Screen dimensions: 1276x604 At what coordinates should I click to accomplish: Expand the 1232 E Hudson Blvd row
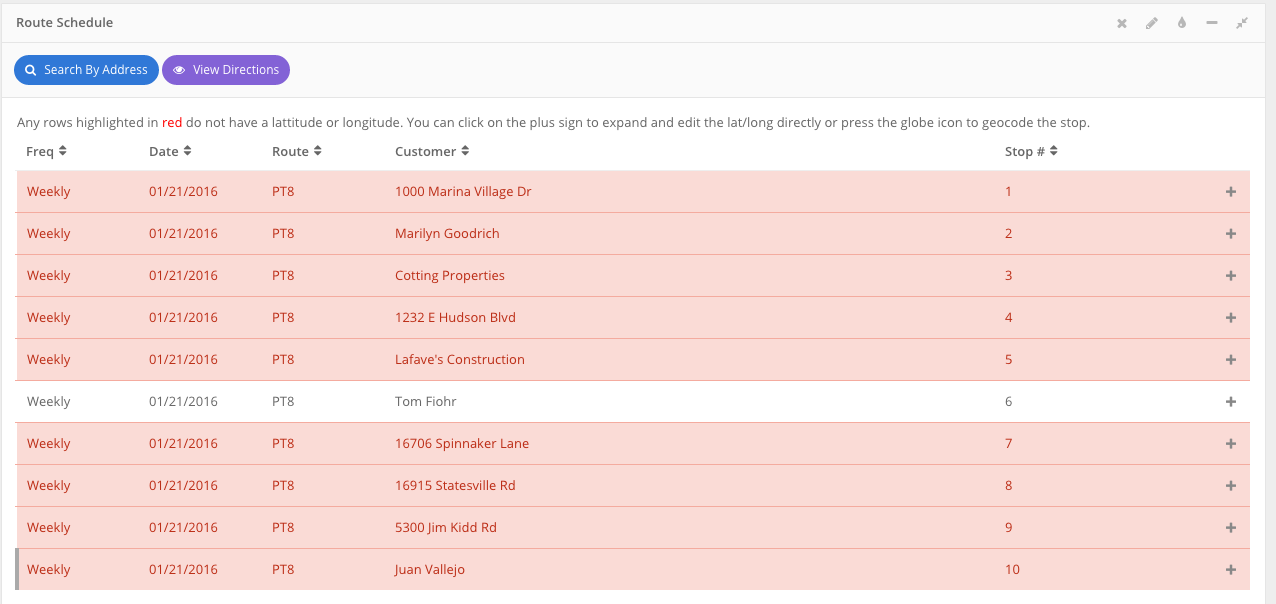coord(1231,318)
